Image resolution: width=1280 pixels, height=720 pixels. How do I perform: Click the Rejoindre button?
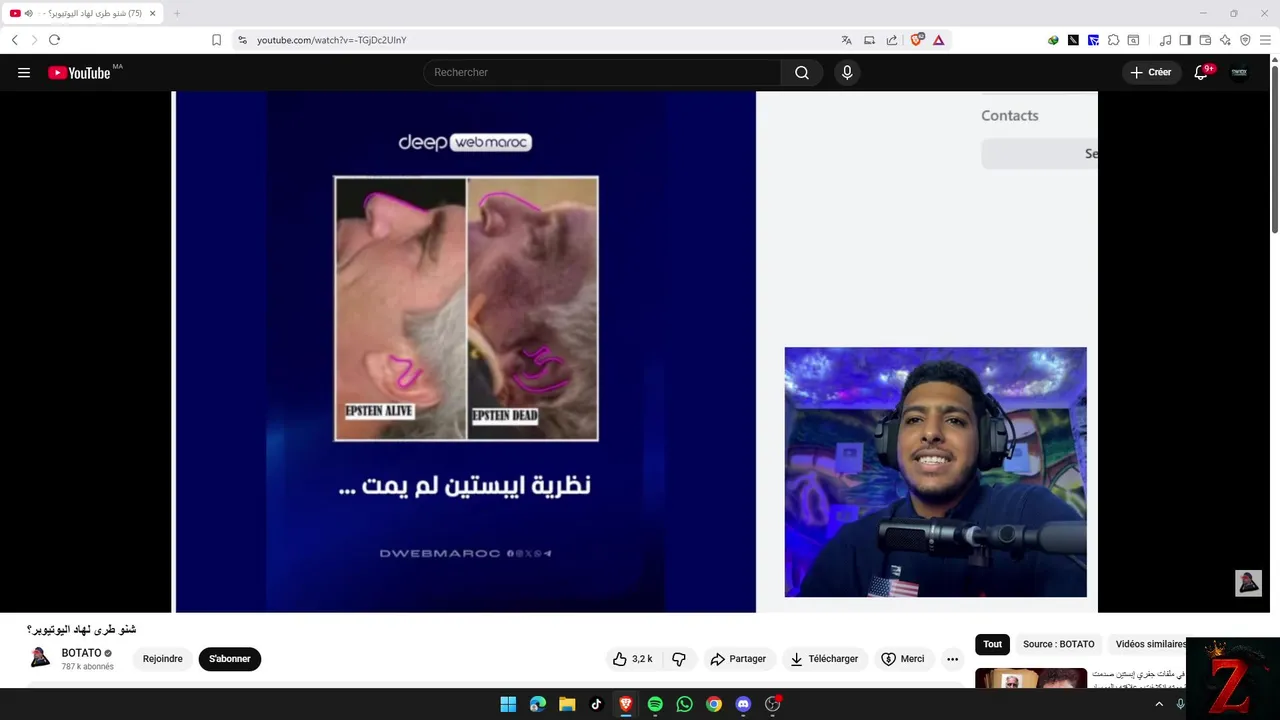[162, 659]
